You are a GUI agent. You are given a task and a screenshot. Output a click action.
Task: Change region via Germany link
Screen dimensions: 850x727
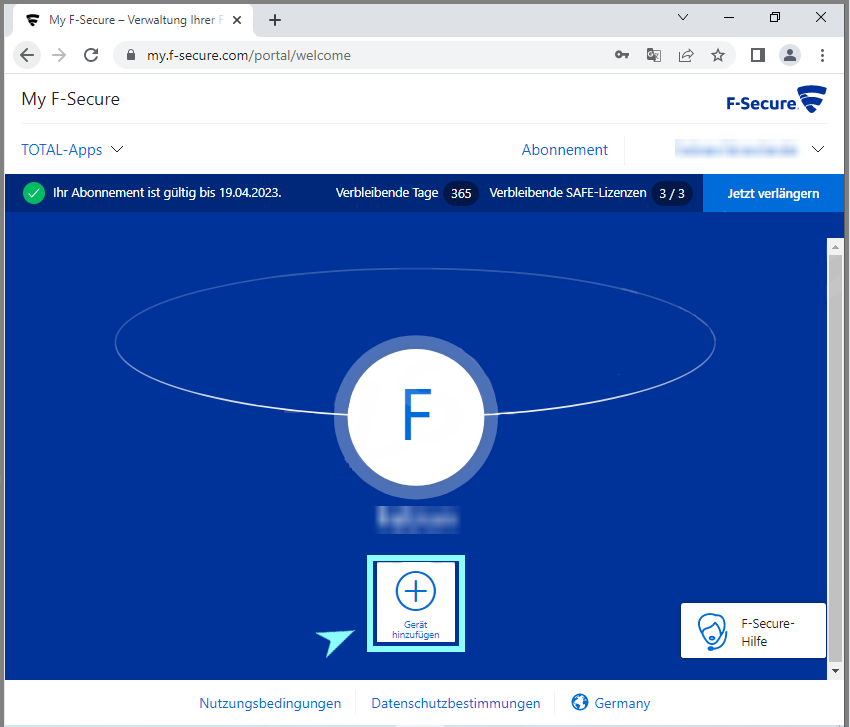click(622, 703)
